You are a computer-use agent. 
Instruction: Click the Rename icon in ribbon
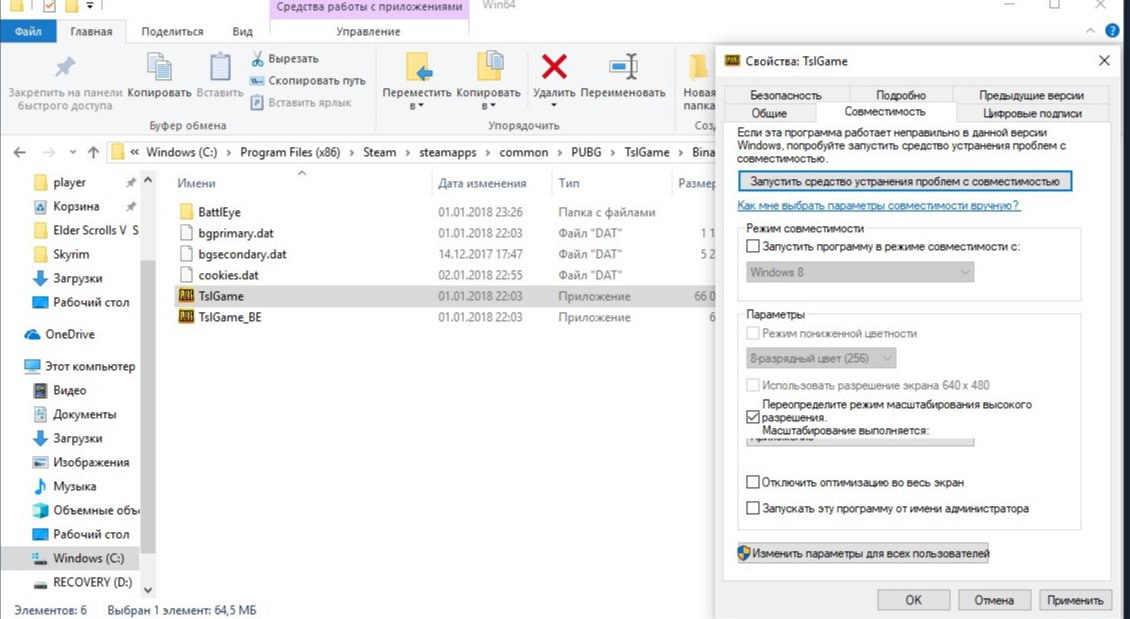(623, 67)
